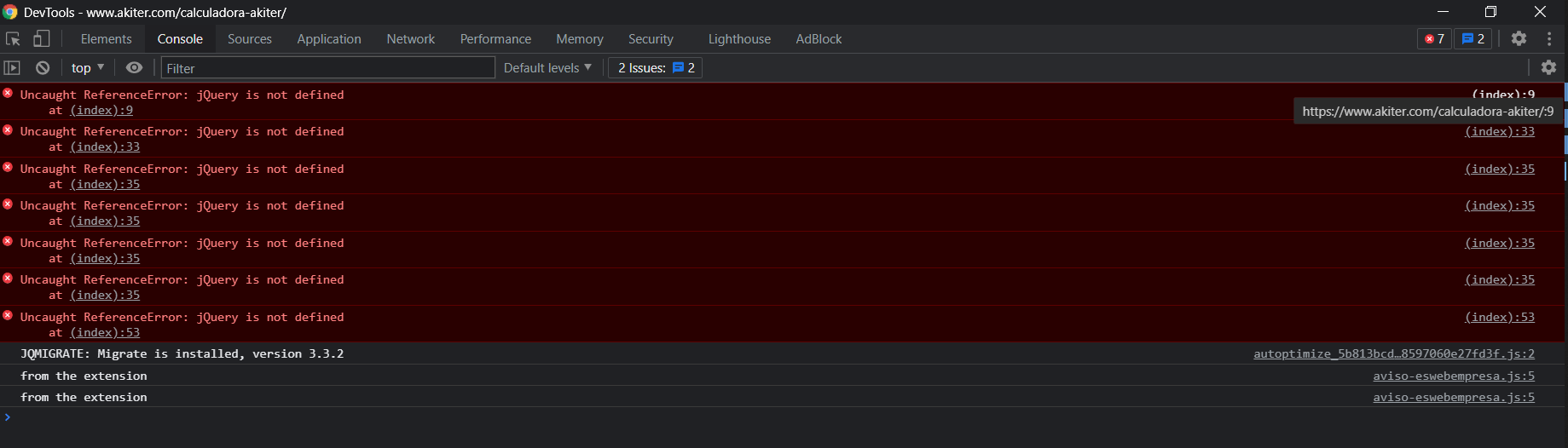Open the Lighthouse tab
This screenshot has width=1568, height=448.
tap(739, 39)
